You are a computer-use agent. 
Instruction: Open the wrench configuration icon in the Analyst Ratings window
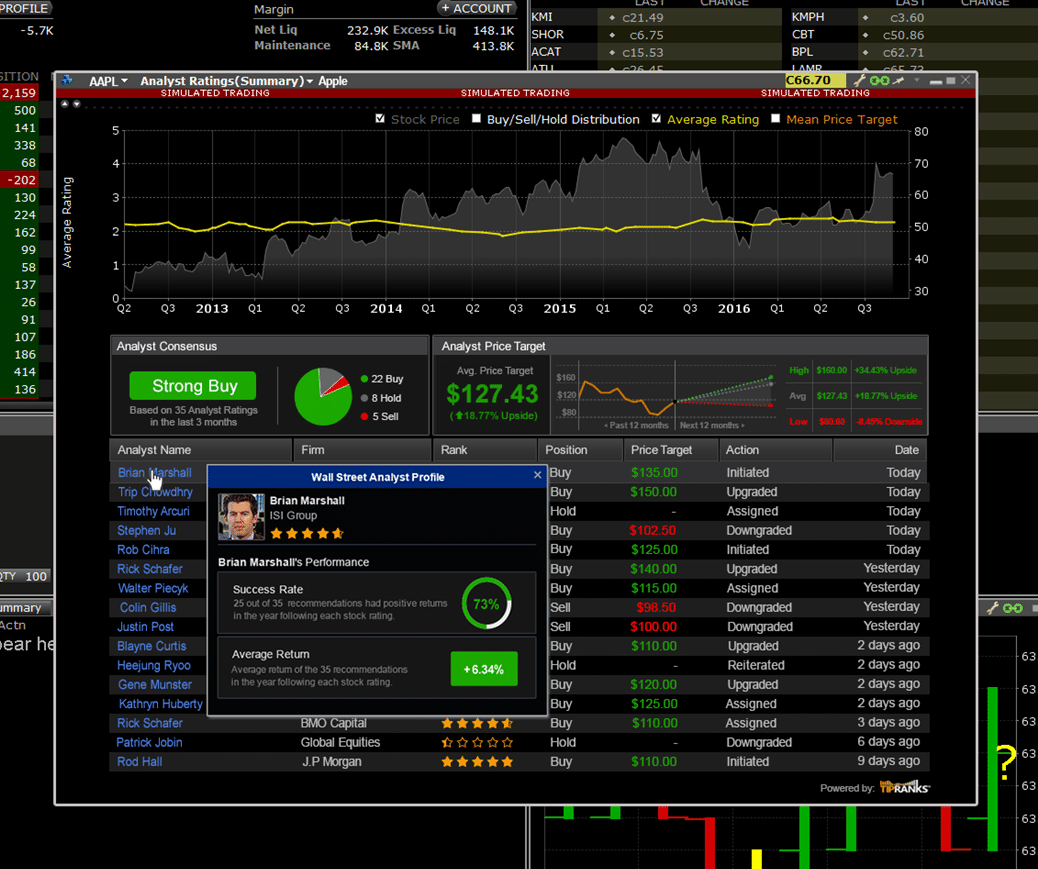click(857, 80)
